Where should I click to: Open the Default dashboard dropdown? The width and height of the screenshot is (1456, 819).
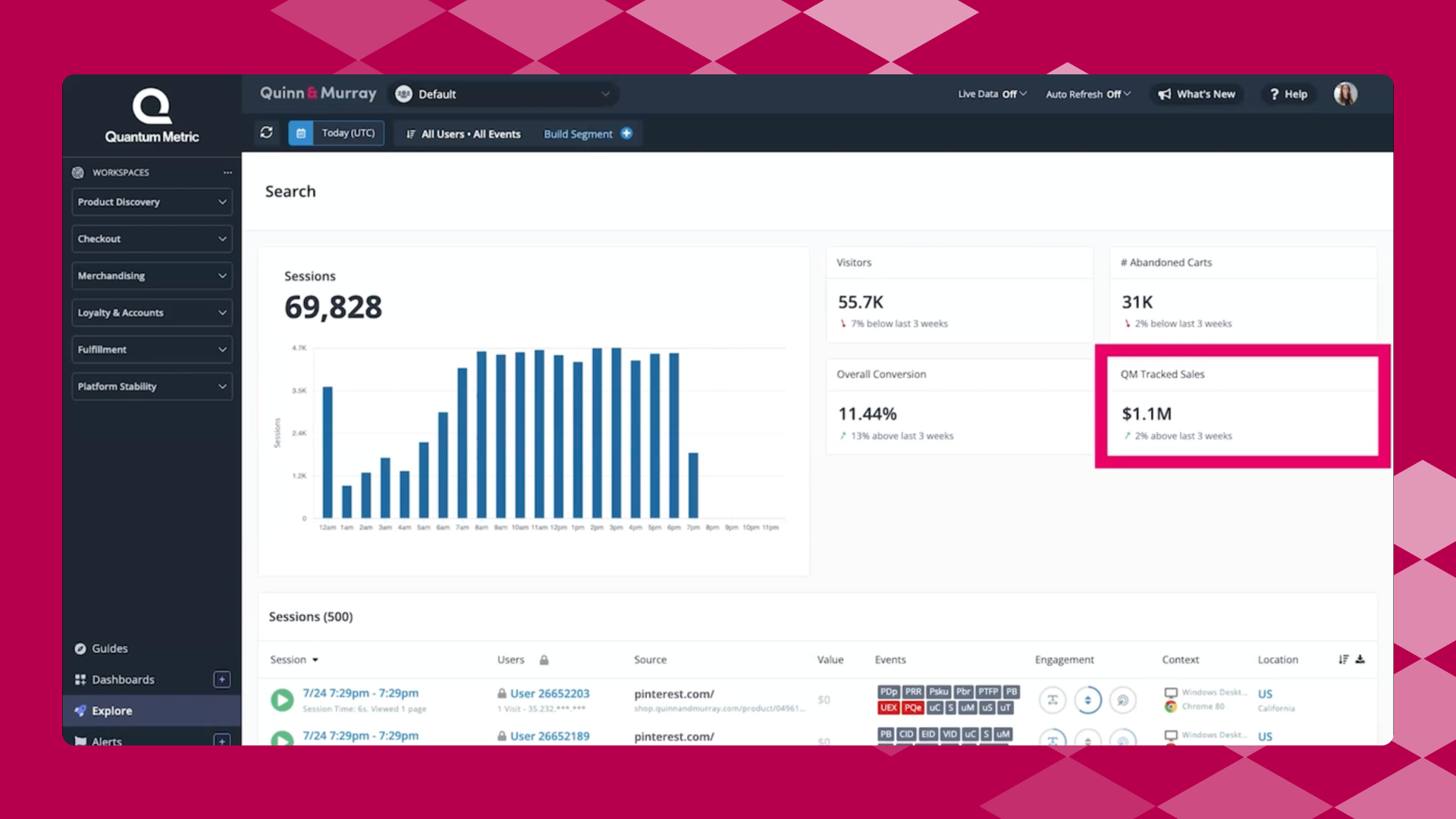pos(504,94)
